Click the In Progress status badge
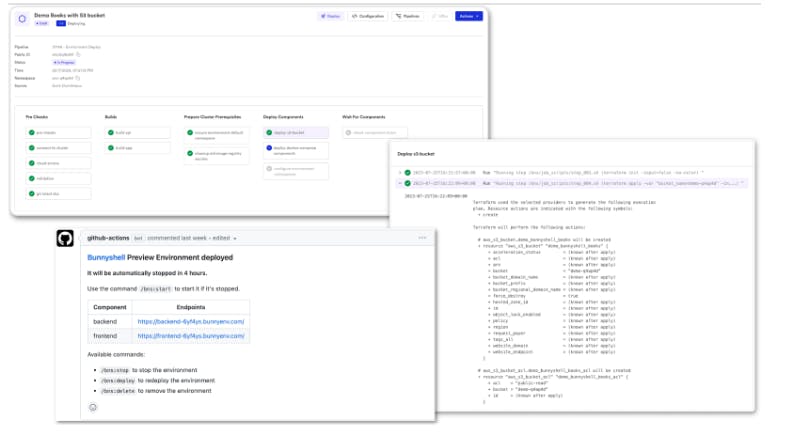Image resolution: width=796 pixels, height=438 pixels. (64, 62)
